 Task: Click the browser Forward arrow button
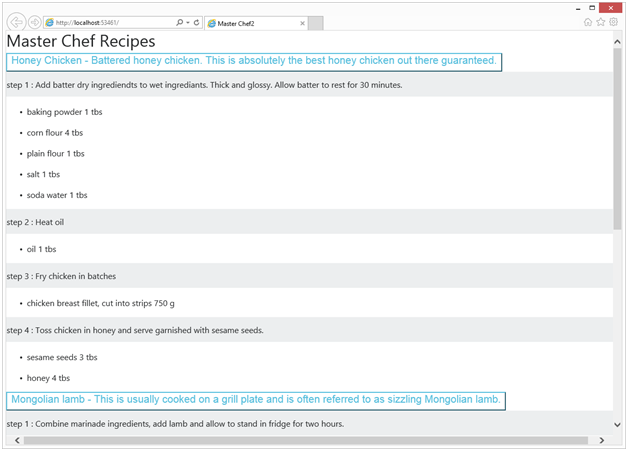[x=35, y=22]
